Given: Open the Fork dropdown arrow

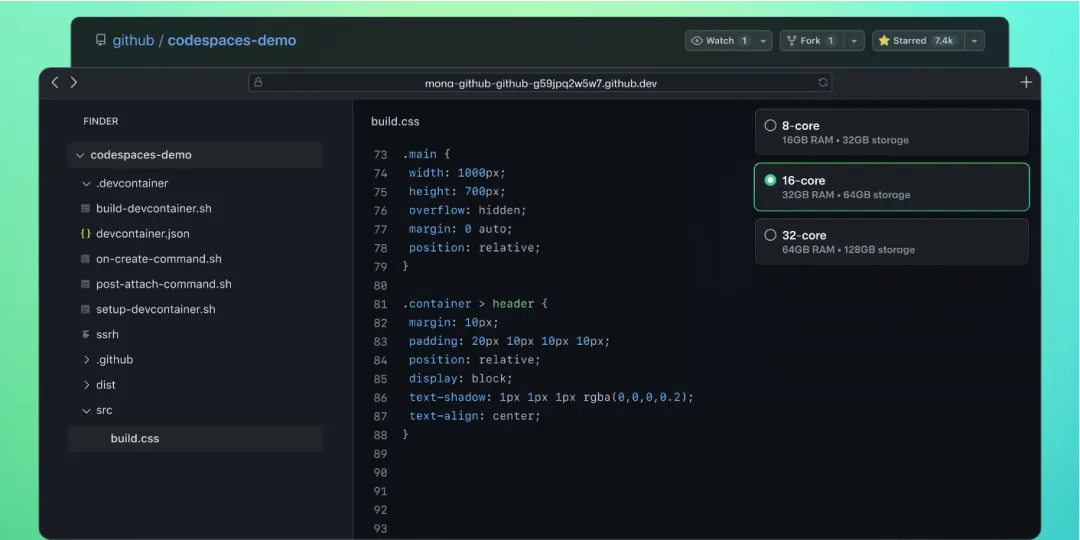Looking at the screenshot, I should coord(854,41).
